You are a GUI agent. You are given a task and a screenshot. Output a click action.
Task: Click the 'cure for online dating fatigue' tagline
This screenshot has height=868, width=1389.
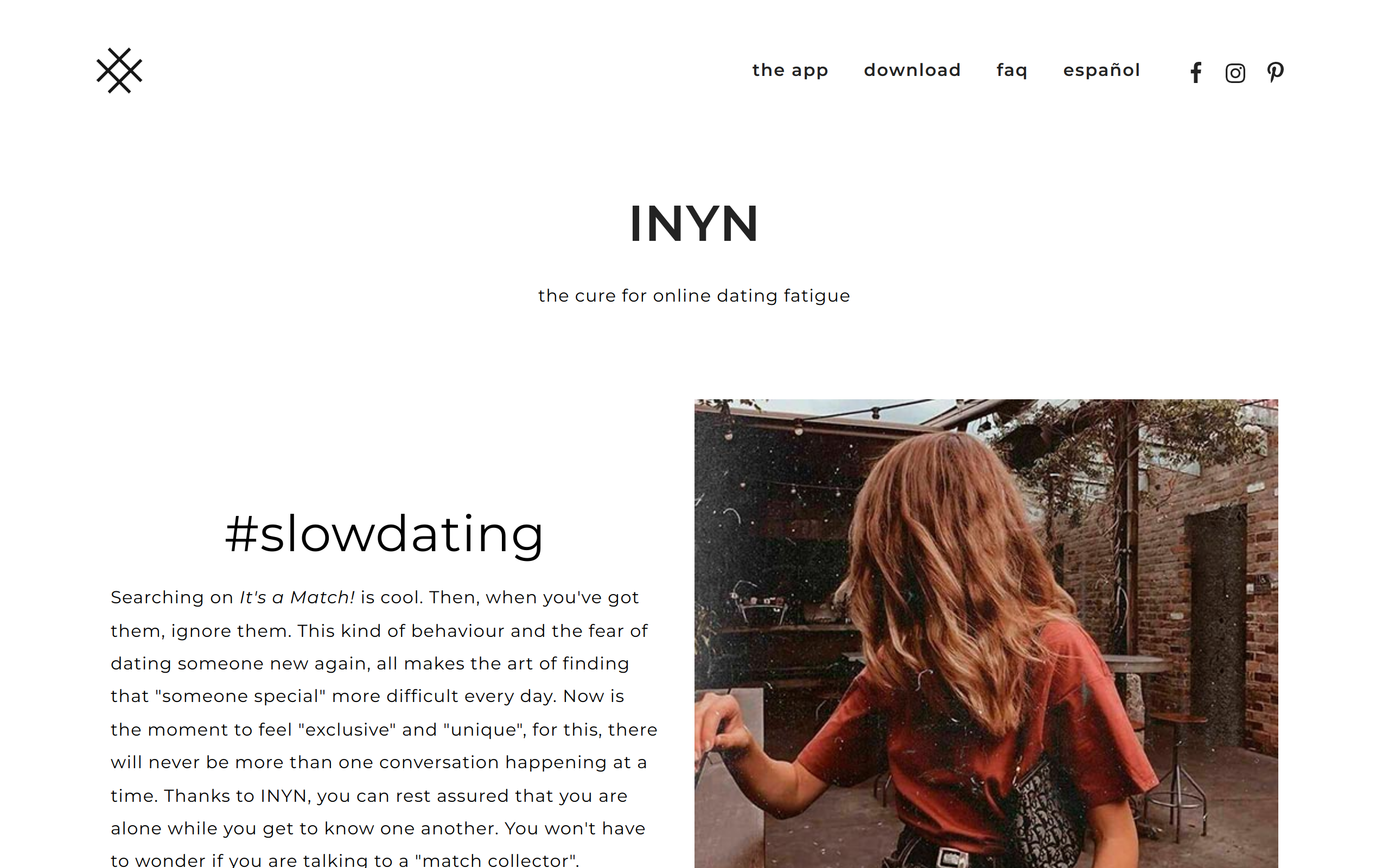pyautogui.click(x=694, y=296)
